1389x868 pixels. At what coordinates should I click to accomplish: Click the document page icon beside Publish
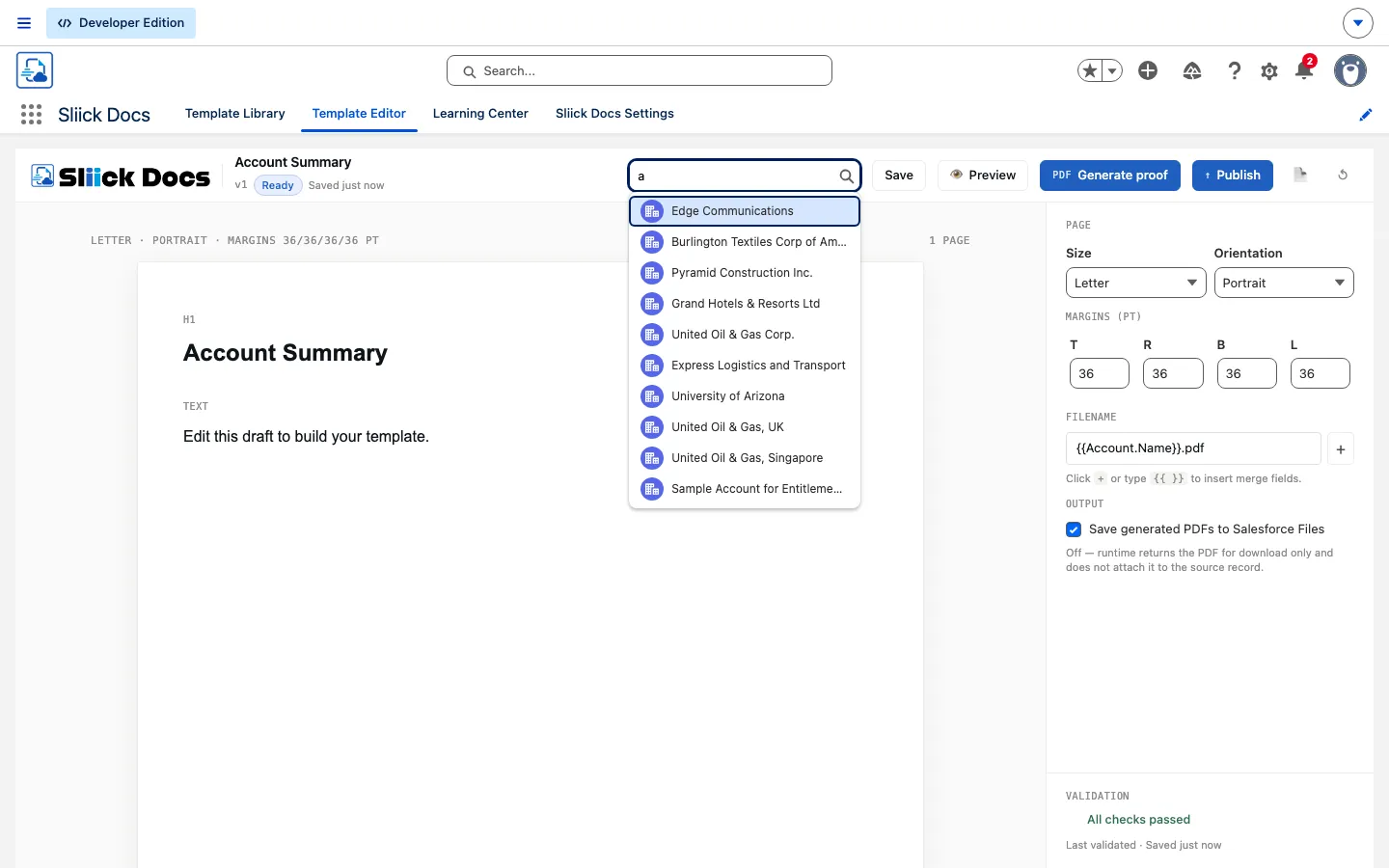coord(1300,175)
